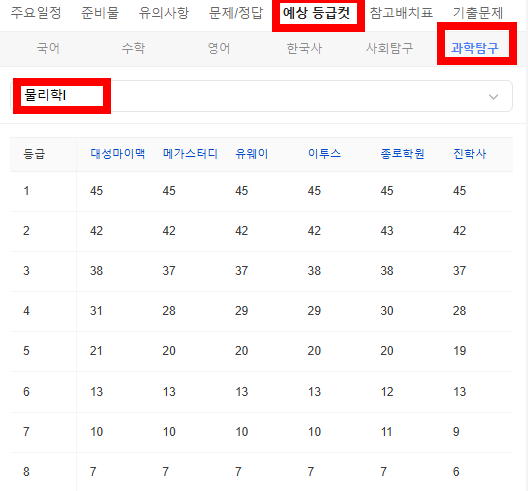Select the 예상 등급컷 tab
Screen dimensions: 528x491
click(x=317, y=13)
